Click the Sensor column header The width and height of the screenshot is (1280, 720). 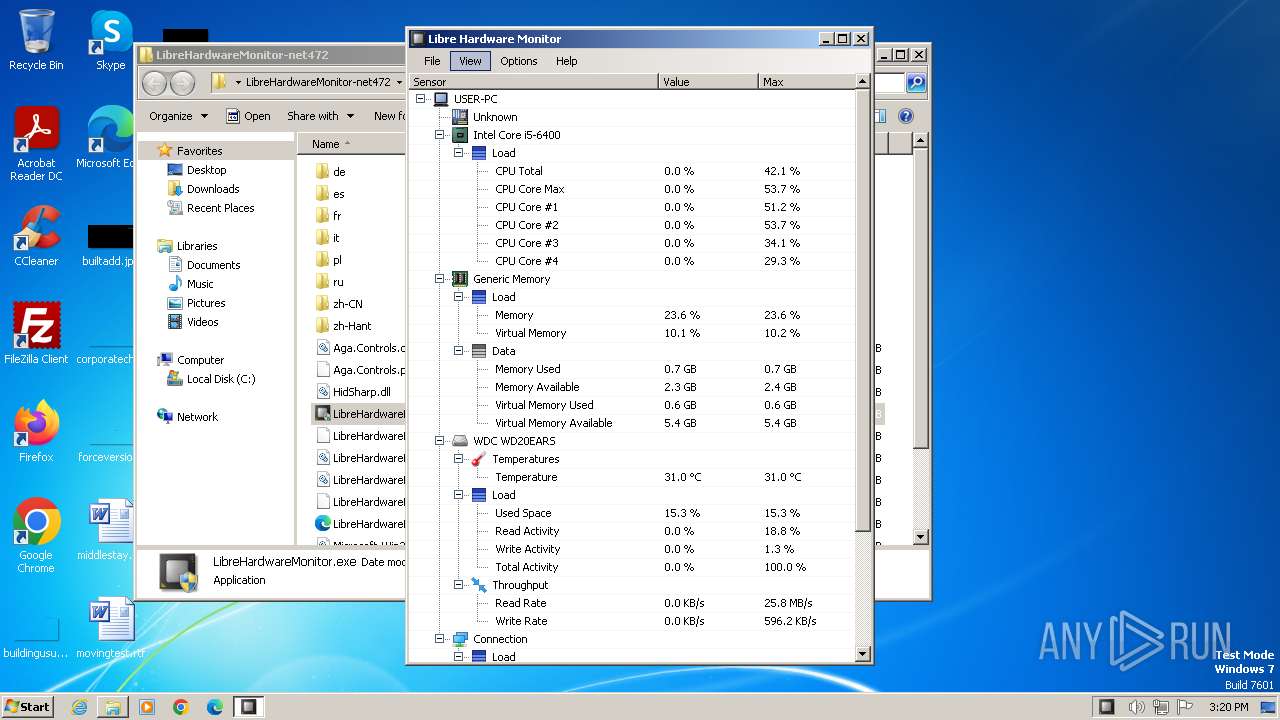pyautogui.click(x=534, y=82)
